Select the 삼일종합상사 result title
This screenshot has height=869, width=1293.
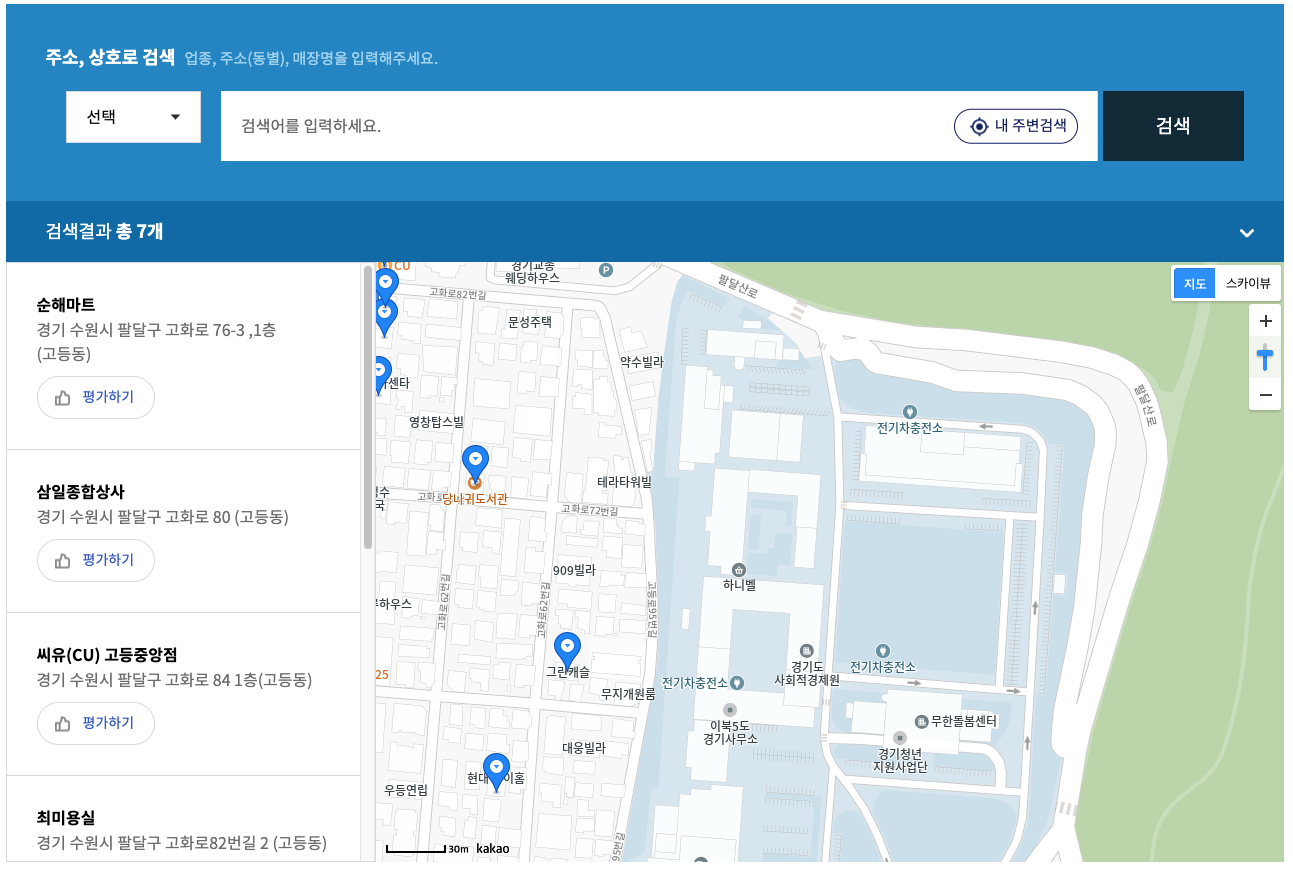coord(81,491)
